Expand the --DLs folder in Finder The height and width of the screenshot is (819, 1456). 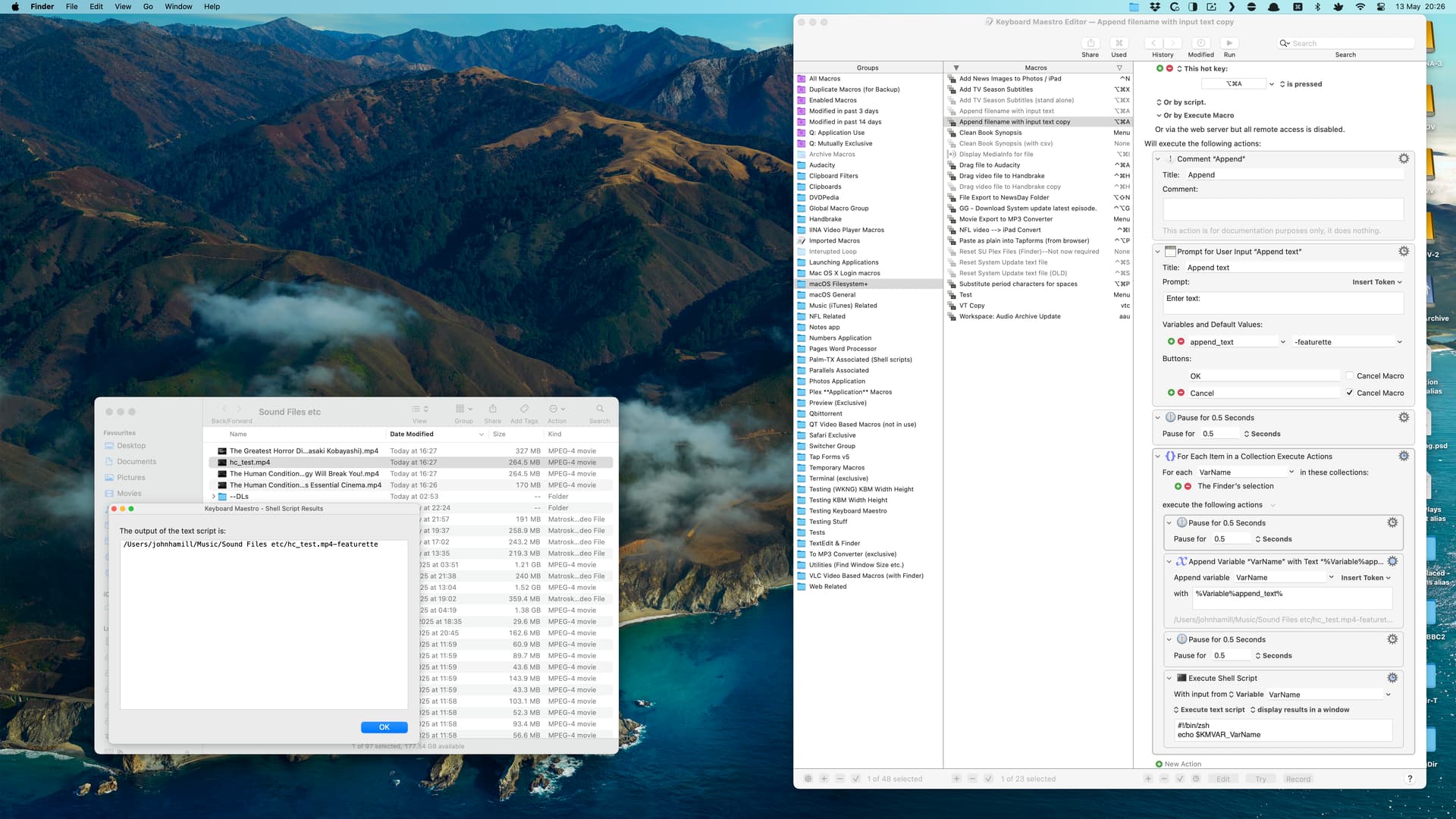coord(213,497)
